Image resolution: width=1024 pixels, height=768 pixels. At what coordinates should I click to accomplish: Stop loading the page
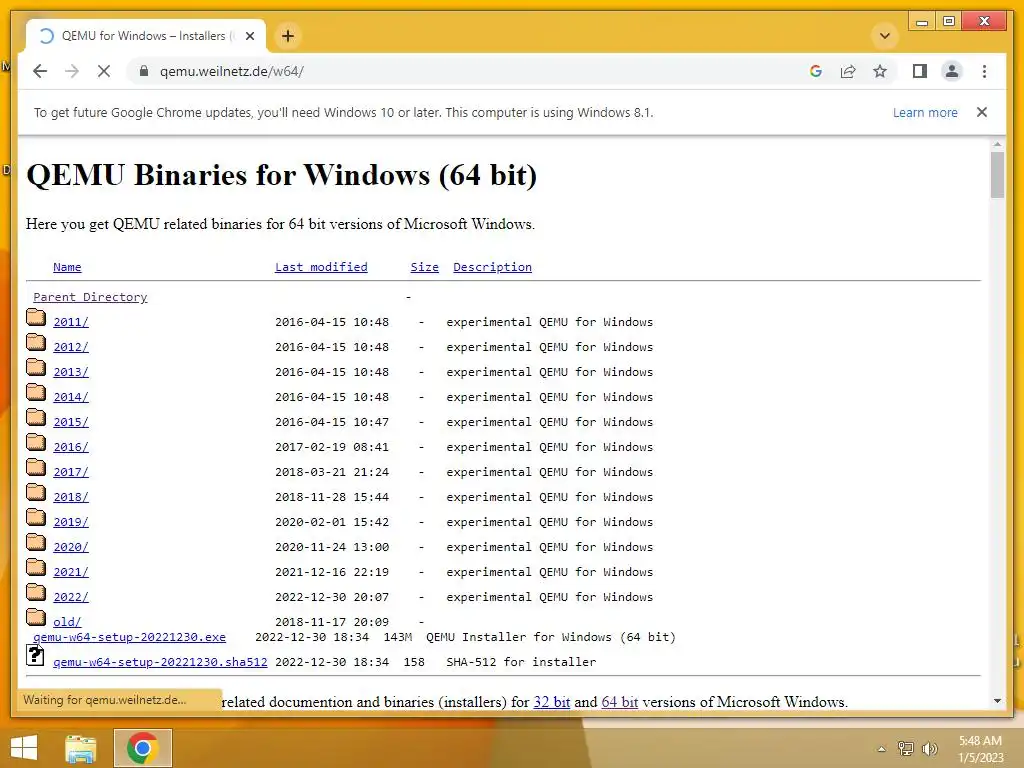coord(104,71)
